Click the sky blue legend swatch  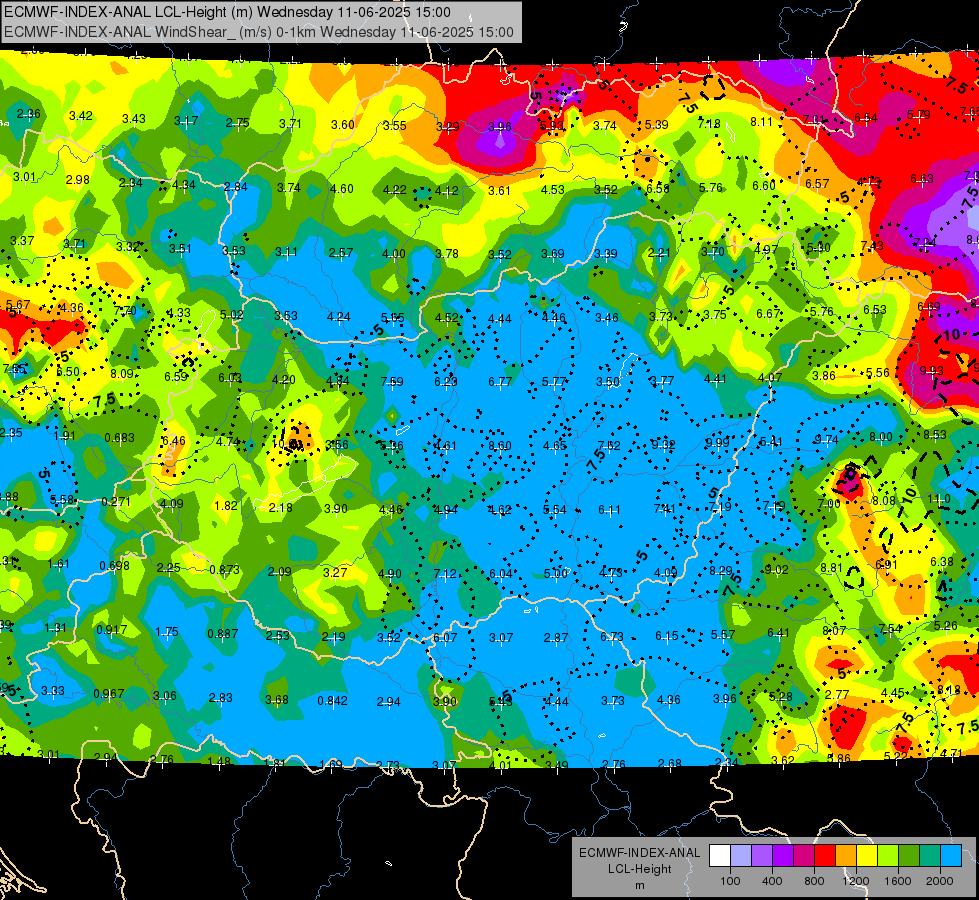pyautogui.click(x=951, y=856)
